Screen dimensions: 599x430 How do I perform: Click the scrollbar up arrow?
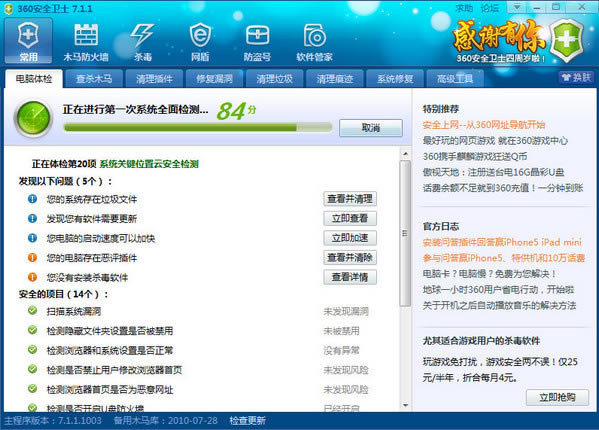[x=405, y=154]
